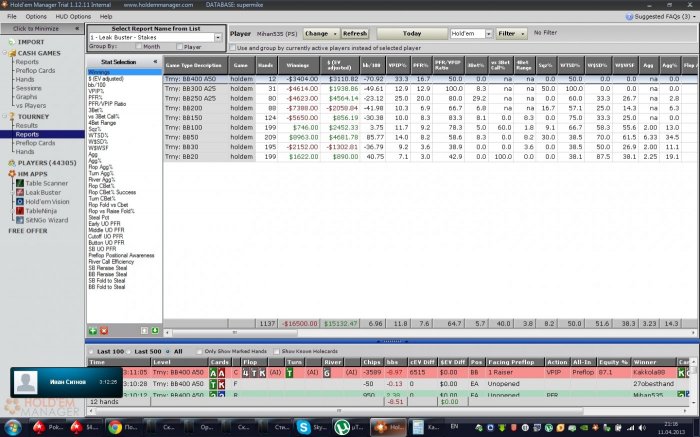Open Skype from the taskbar
Image resolution: width=700 pixels, height=437 pixels.
[303, 427]
